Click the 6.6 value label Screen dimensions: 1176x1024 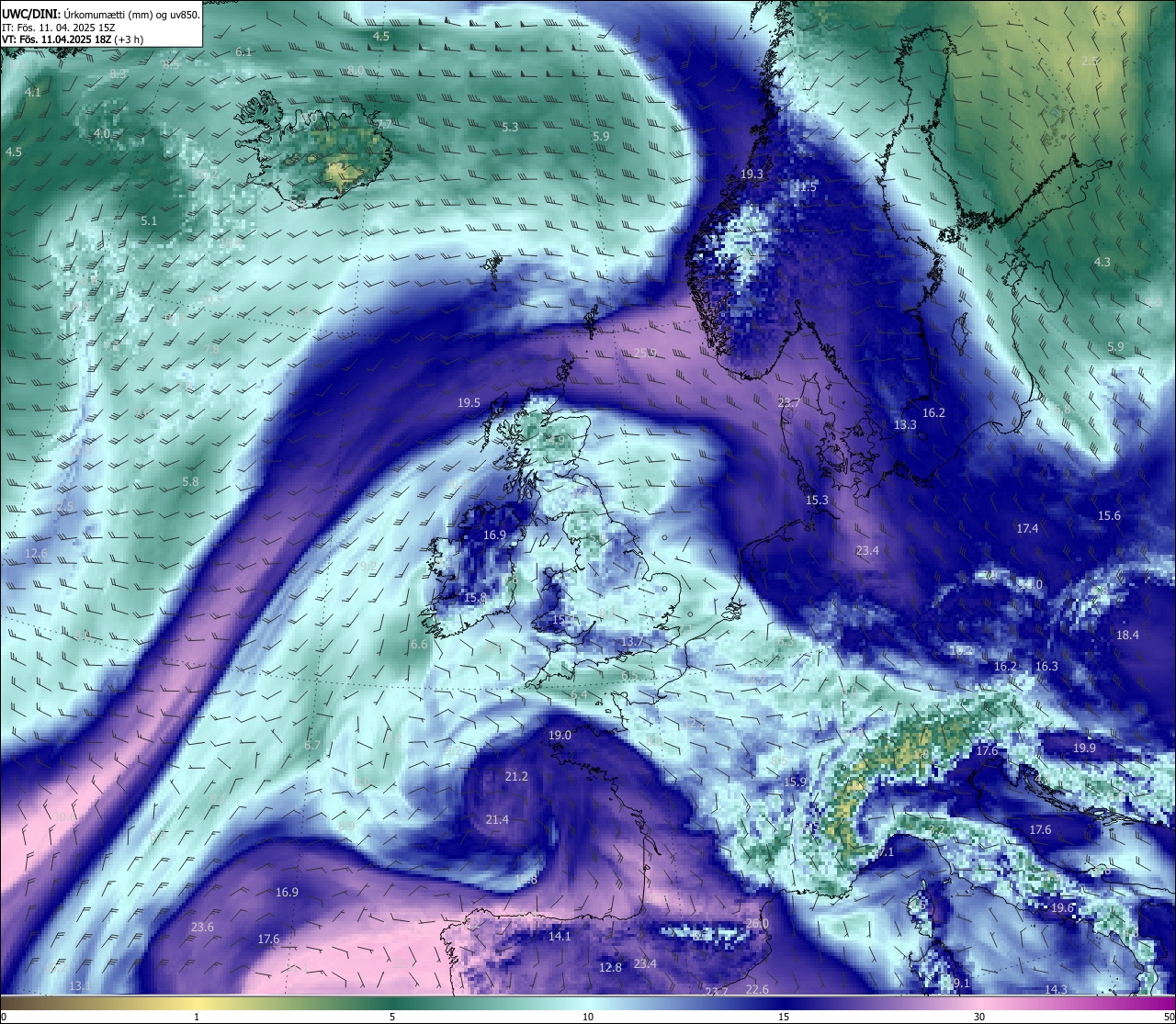419,644
